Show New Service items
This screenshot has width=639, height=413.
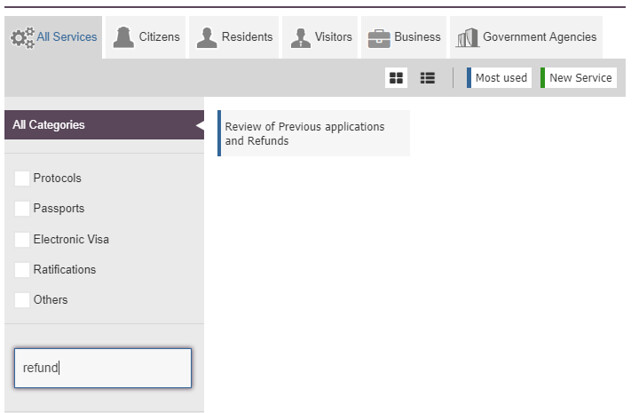click(579, 78)
